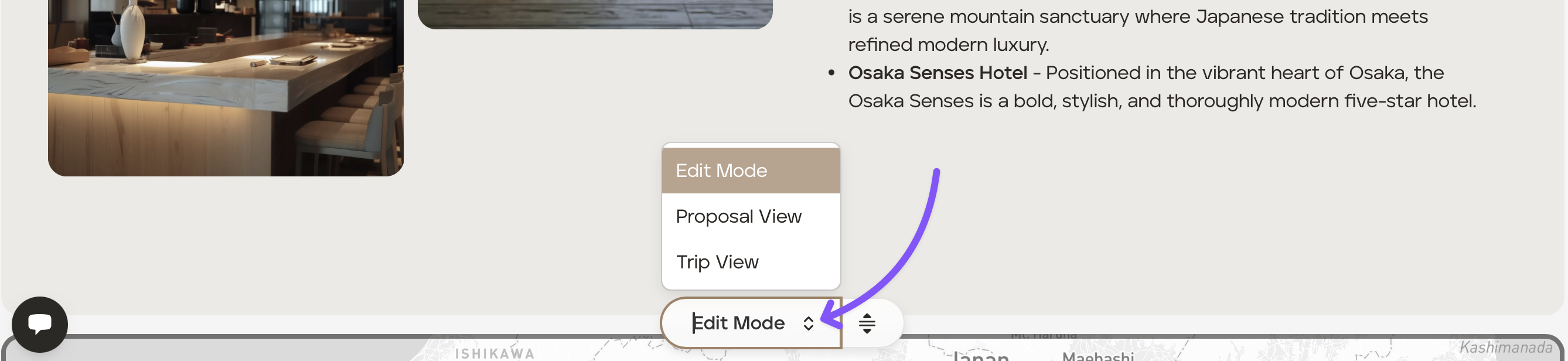Click the partially hidden Mt. Haruna map label
This screenshot has height=361, width=1568.
[1044, 335]
